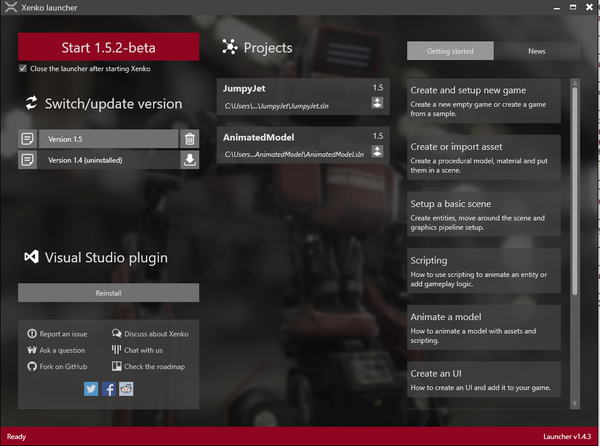Image resolution: width=600 pixels, height=446 pixels.
Task: Click the Twitter icon
Action: (x=91, y=389)
